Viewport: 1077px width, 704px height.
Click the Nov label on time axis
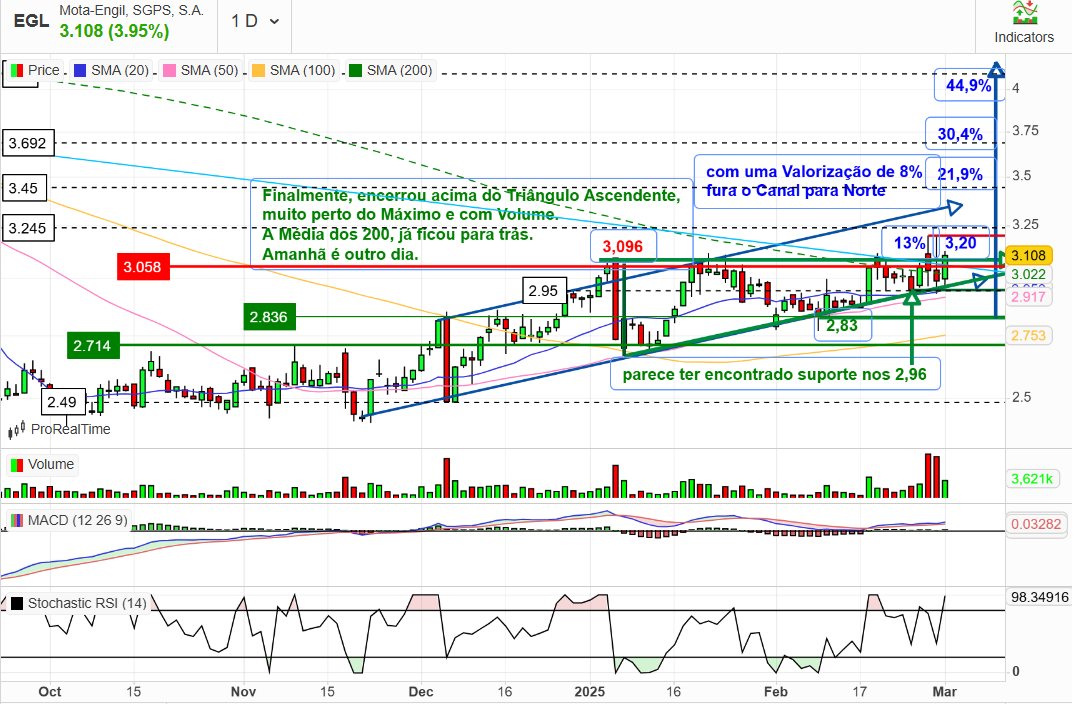[x=243, y=692]
